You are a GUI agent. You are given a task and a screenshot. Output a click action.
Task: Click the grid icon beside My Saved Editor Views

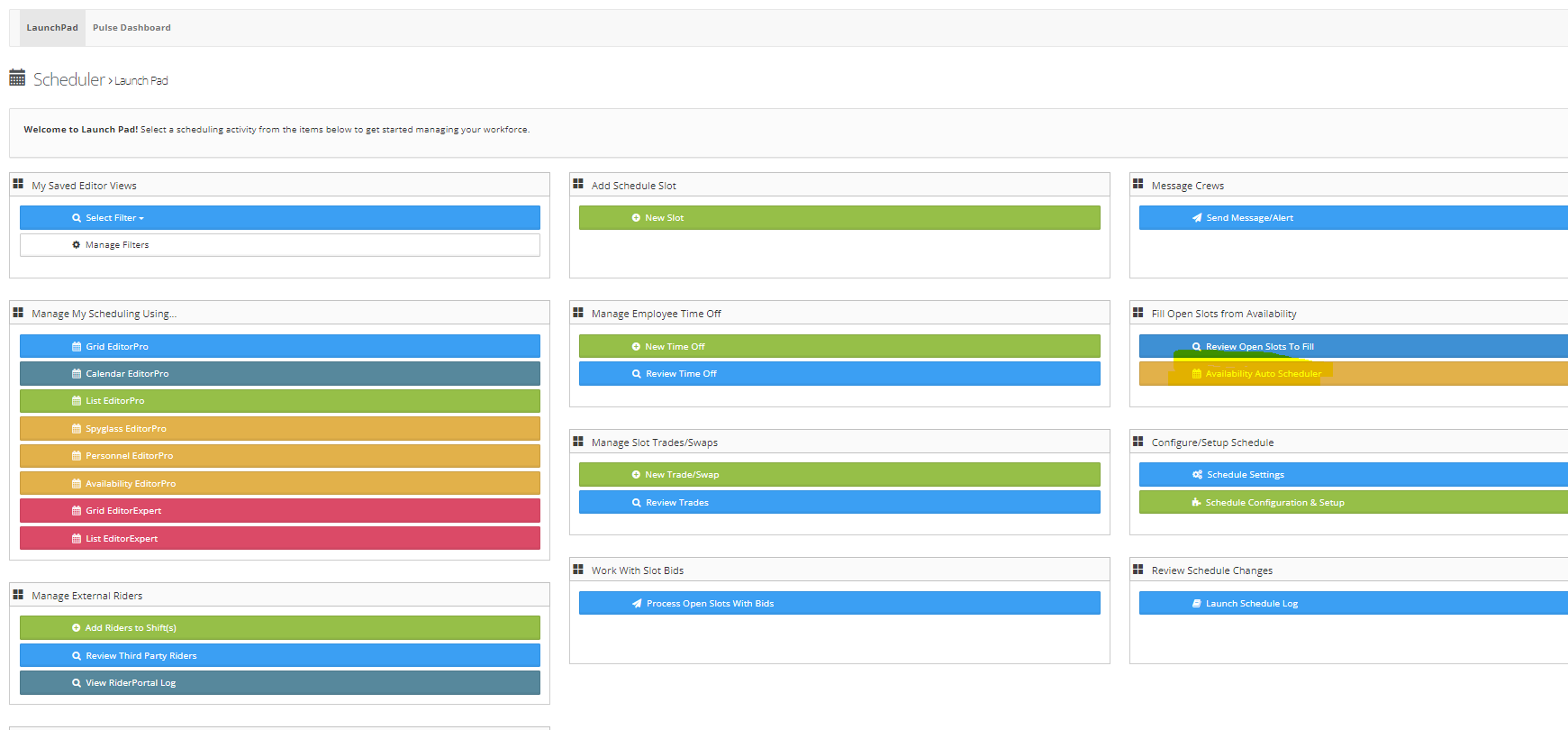point(18,184)
